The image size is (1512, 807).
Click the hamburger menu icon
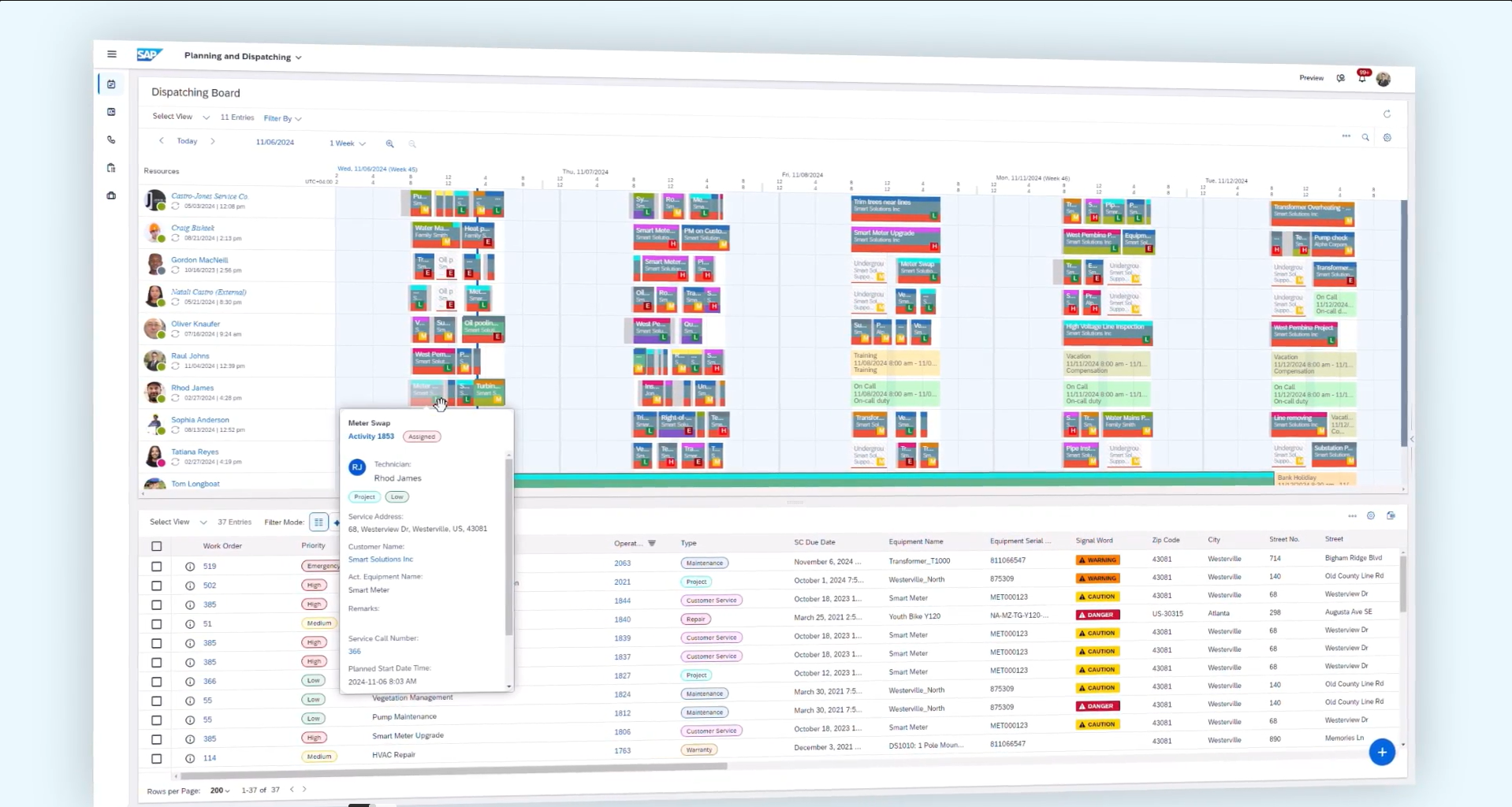[x=112, y=54]
